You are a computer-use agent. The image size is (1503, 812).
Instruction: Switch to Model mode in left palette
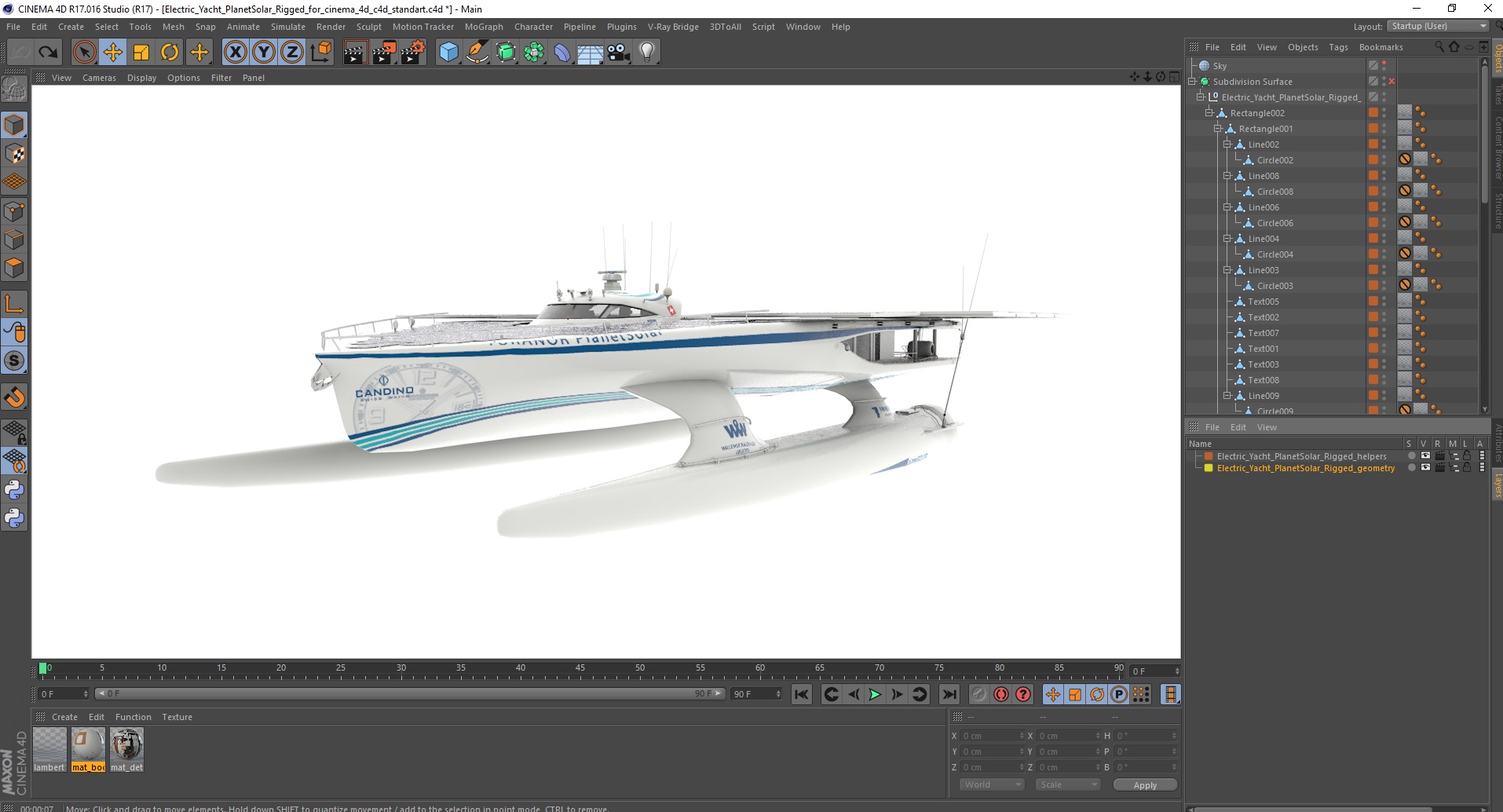click(14, 125)
